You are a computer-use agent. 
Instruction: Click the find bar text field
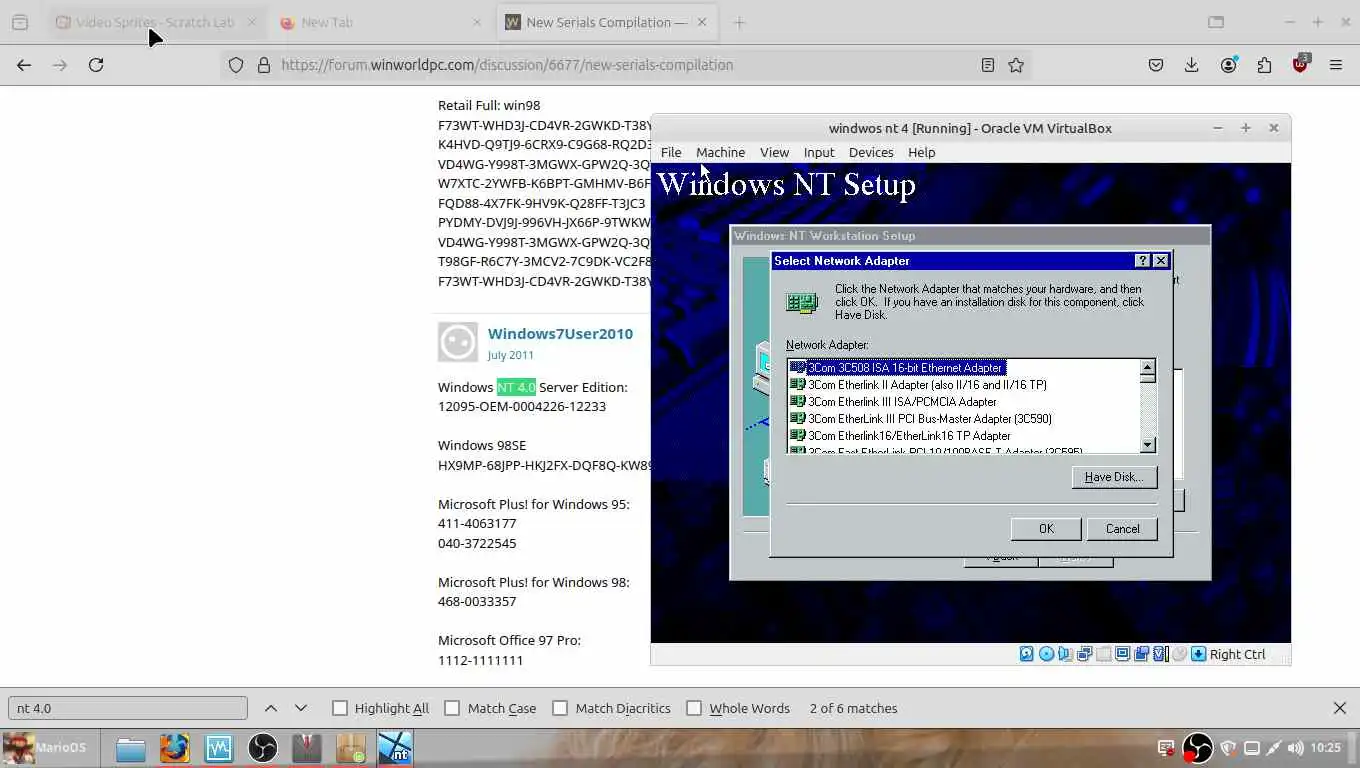coord(128,708)
